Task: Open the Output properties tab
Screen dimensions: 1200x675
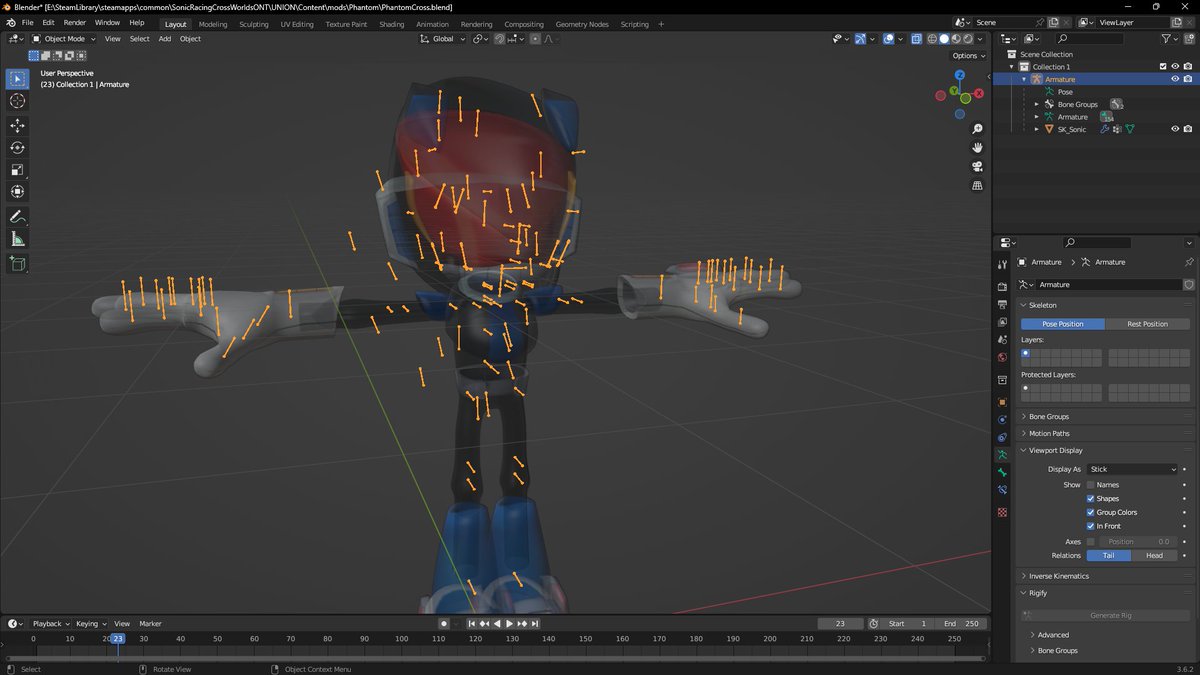Action: [1002, 304]
